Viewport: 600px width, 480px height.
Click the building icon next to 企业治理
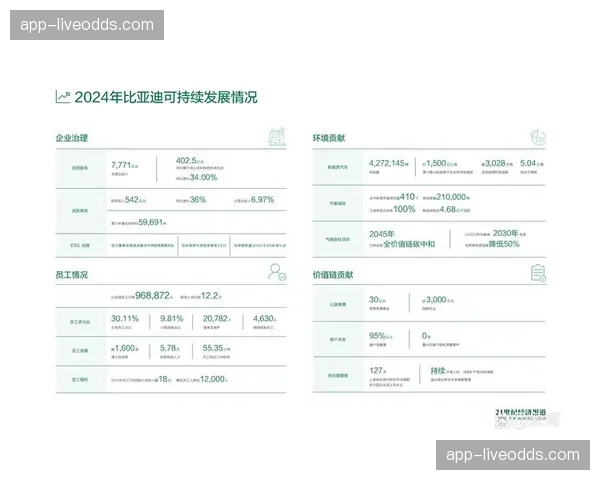coord(277,137)
